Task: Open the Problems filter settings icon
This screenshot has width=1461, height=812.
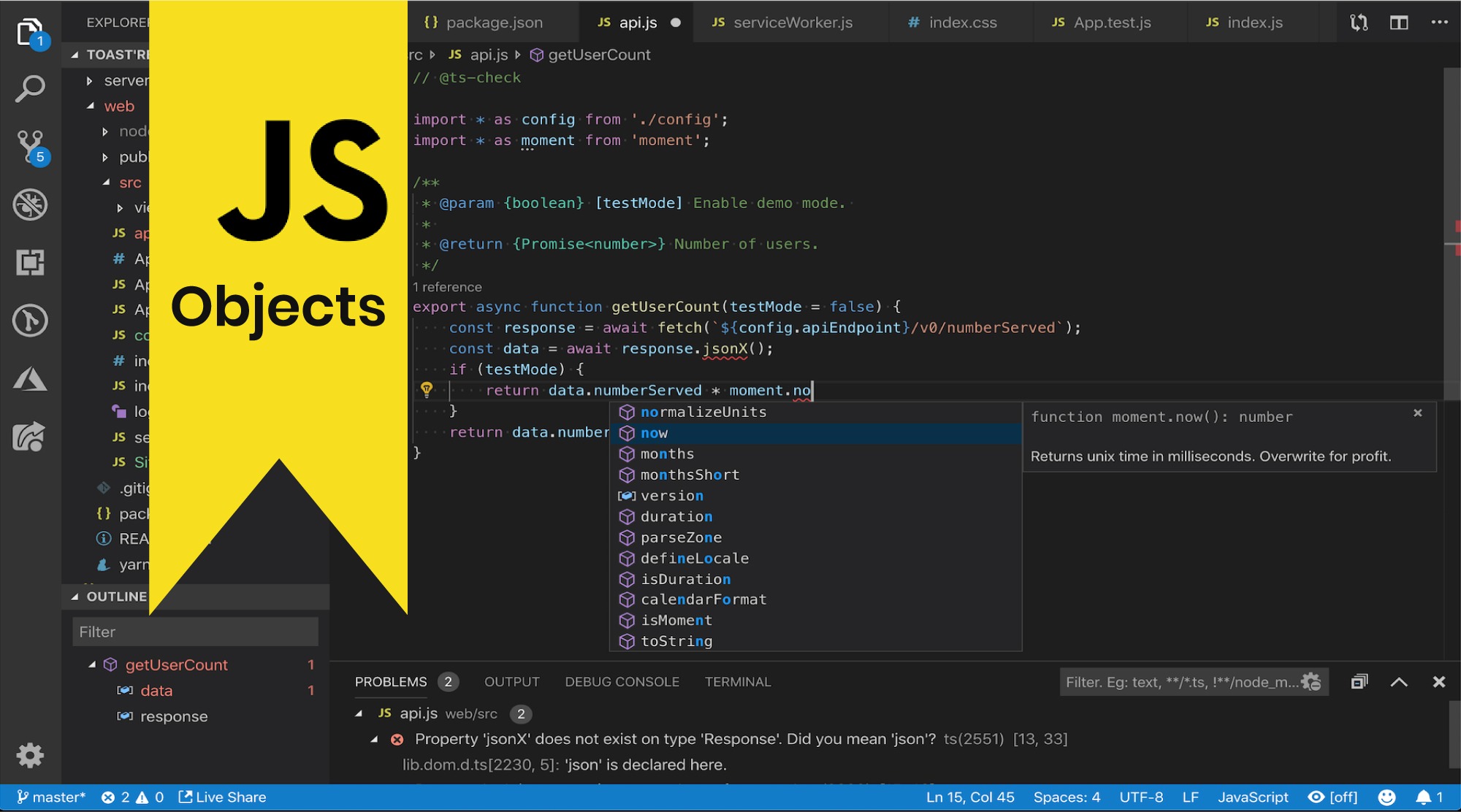Action: click(x=1311, y=681)
